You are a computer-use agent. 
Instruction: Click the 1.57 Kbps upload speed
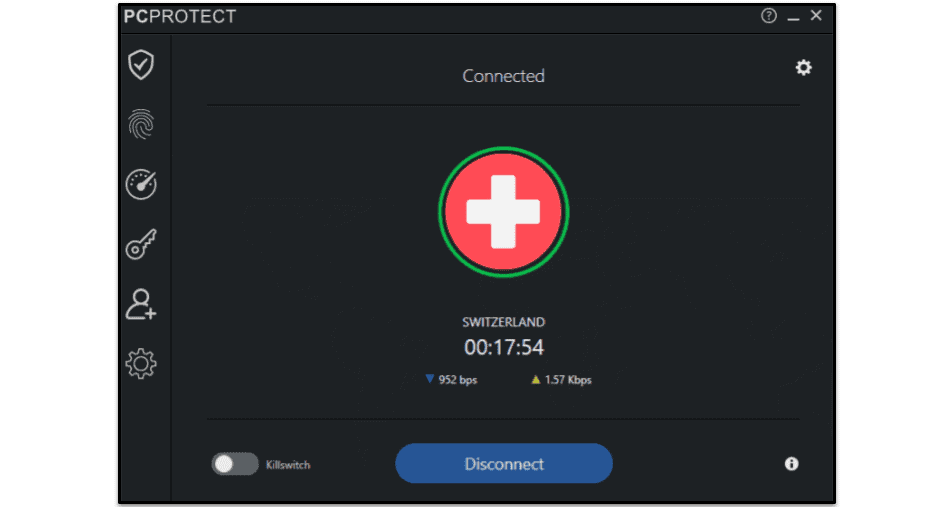pyautogui.click(x=562, y=379)
